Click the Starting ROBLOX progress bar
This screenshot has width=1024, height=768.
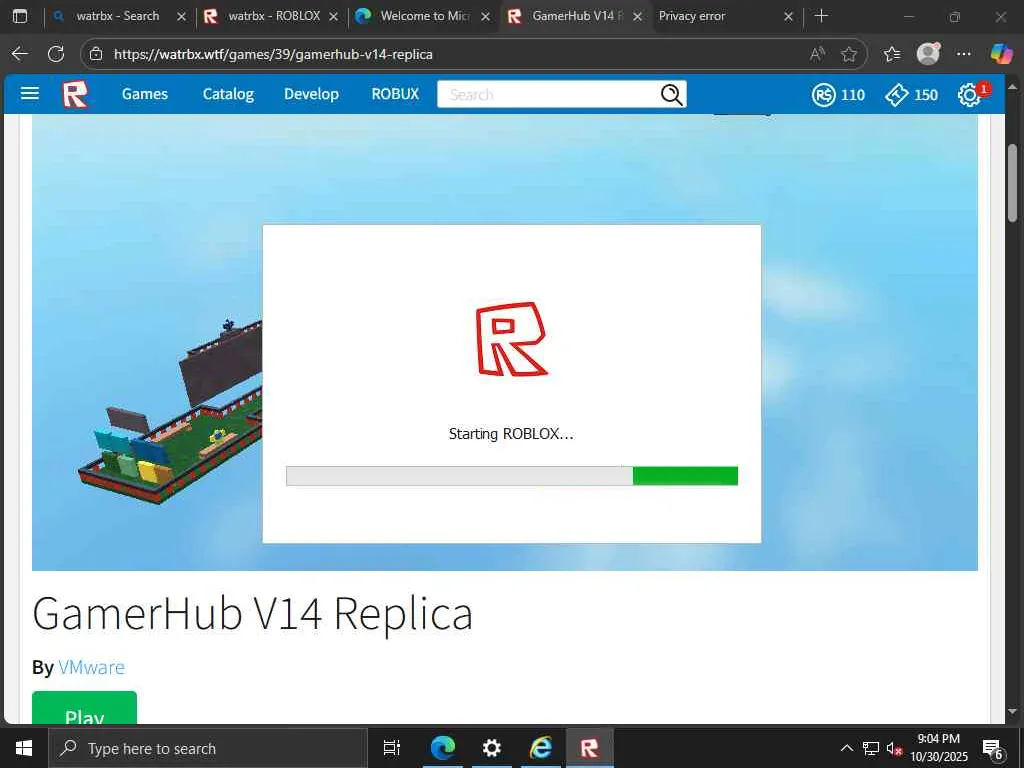512,476
